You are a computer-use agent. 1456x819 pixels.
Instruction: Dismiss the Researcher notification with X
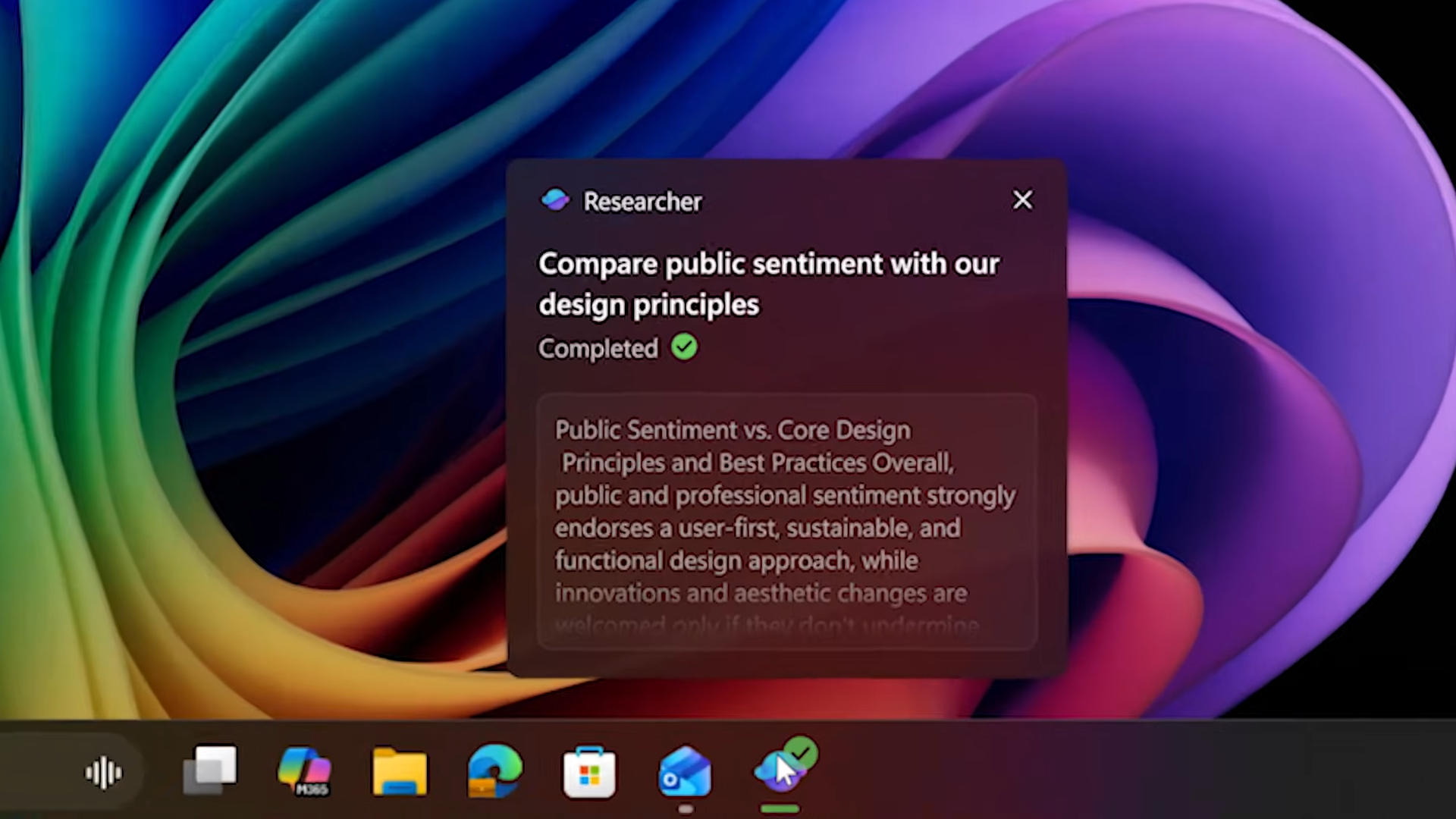point(1022,200)
